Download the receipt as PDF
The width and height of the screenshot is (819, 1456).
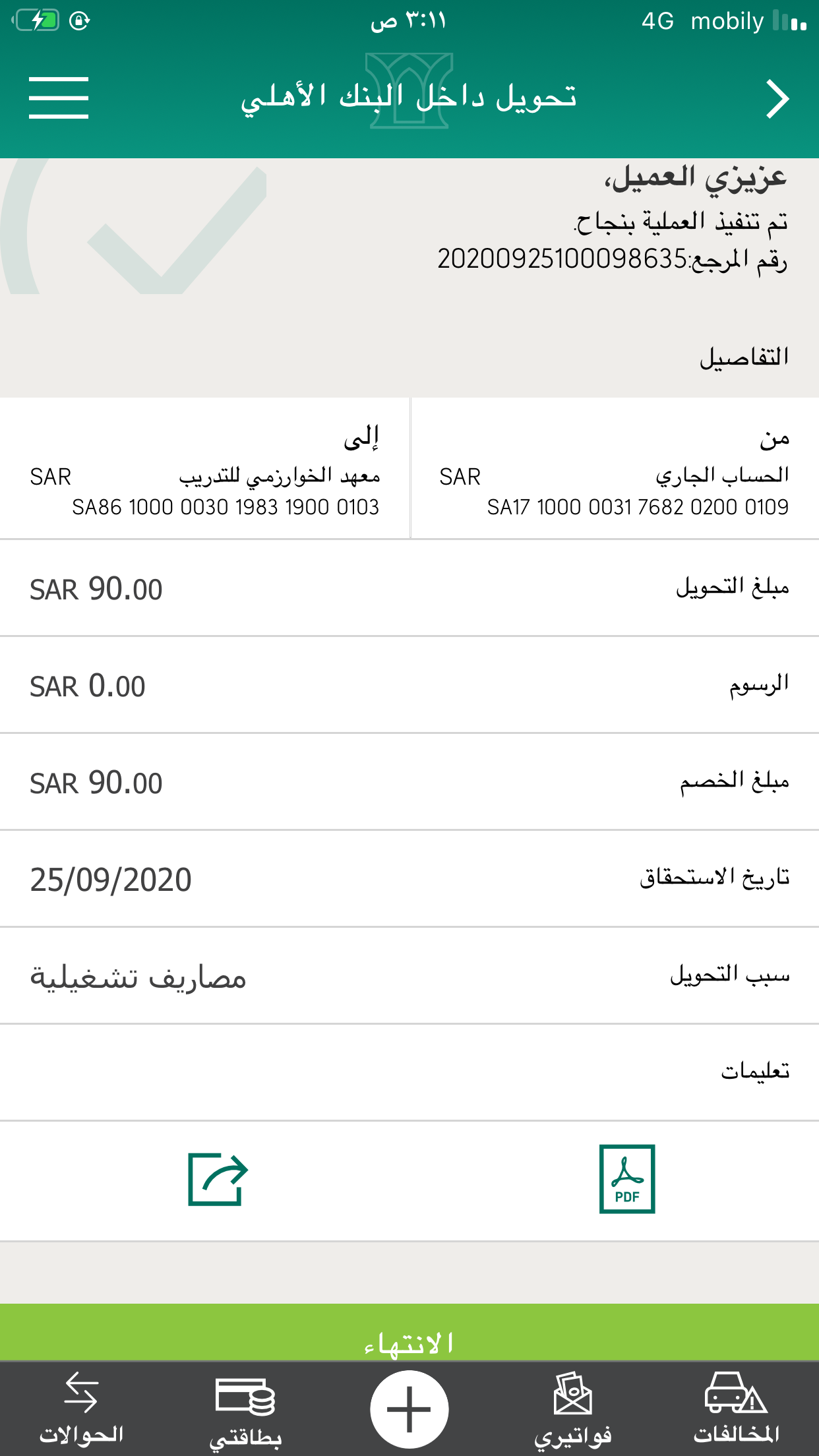pyautogui.click(x=627, y=1179)
